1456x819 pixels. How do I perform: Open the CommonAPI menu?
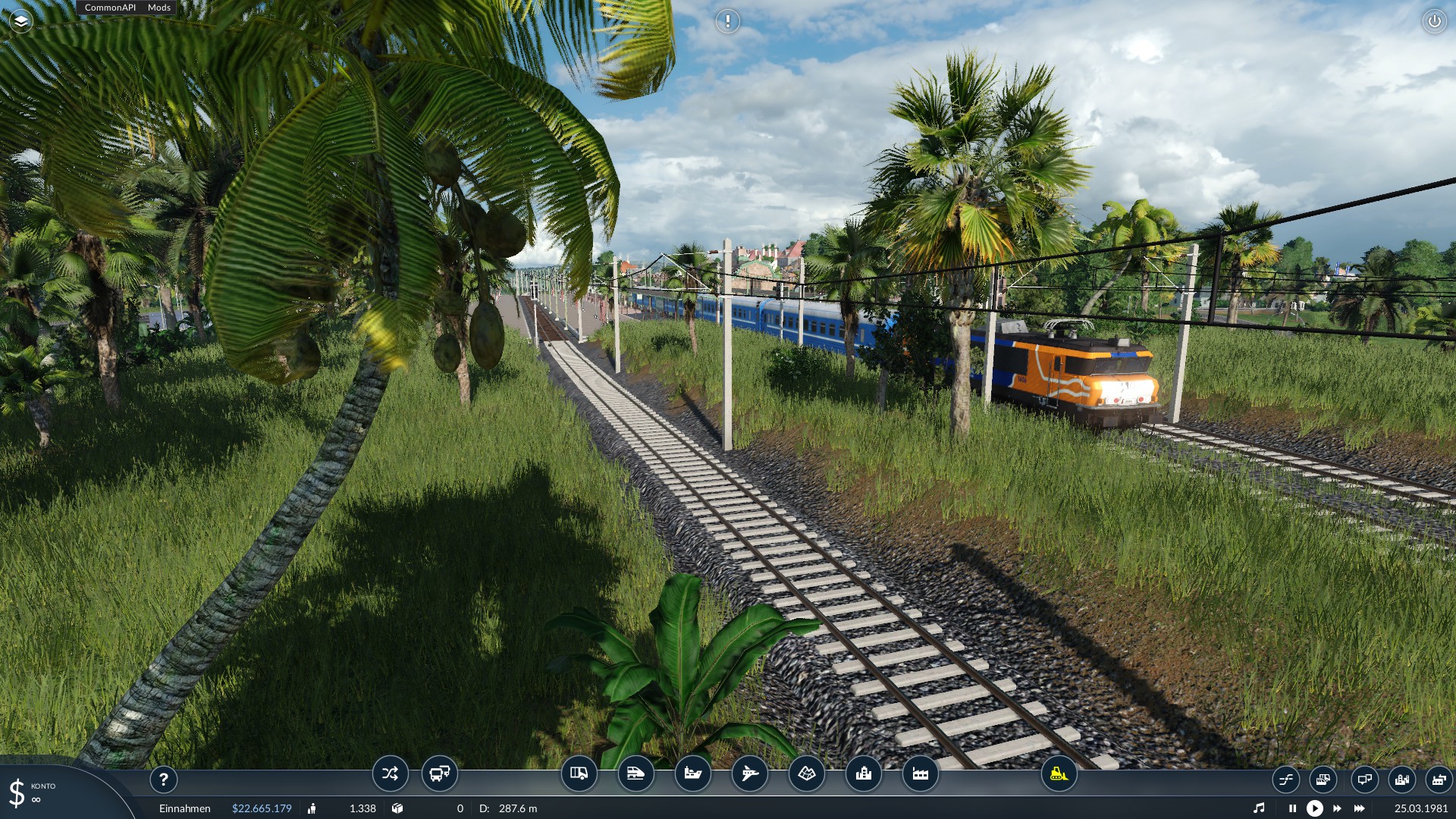point(110,8)
